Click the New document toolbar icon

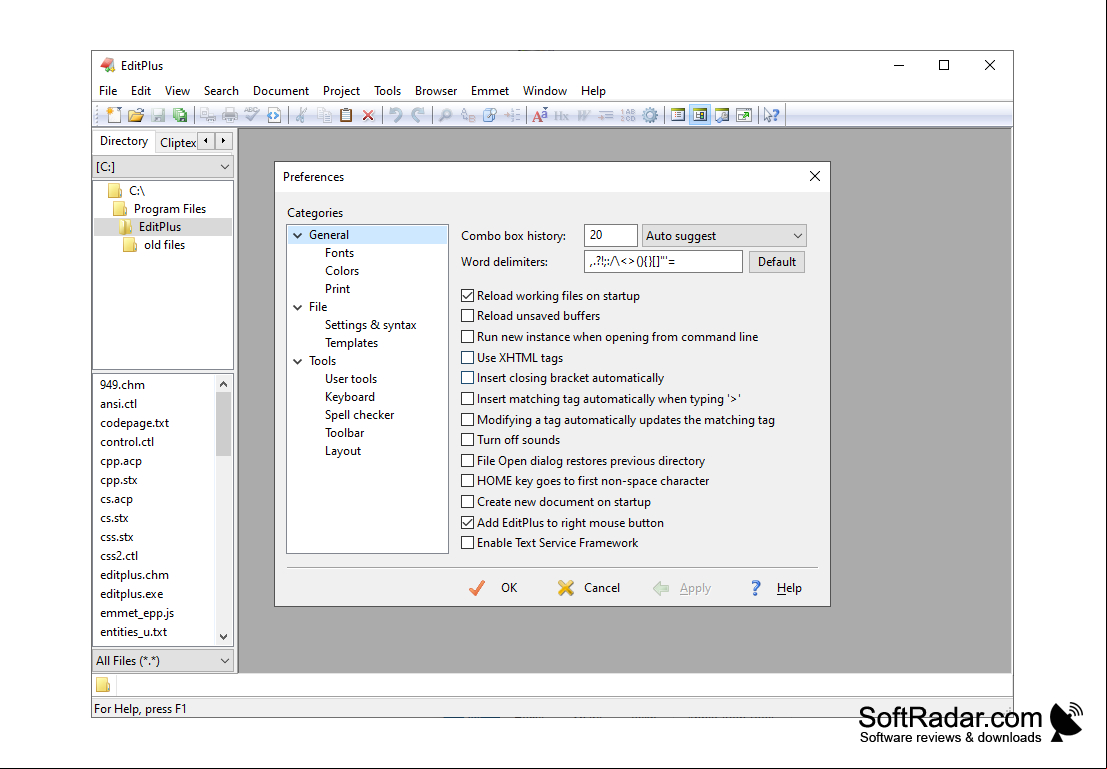[114, 115]
